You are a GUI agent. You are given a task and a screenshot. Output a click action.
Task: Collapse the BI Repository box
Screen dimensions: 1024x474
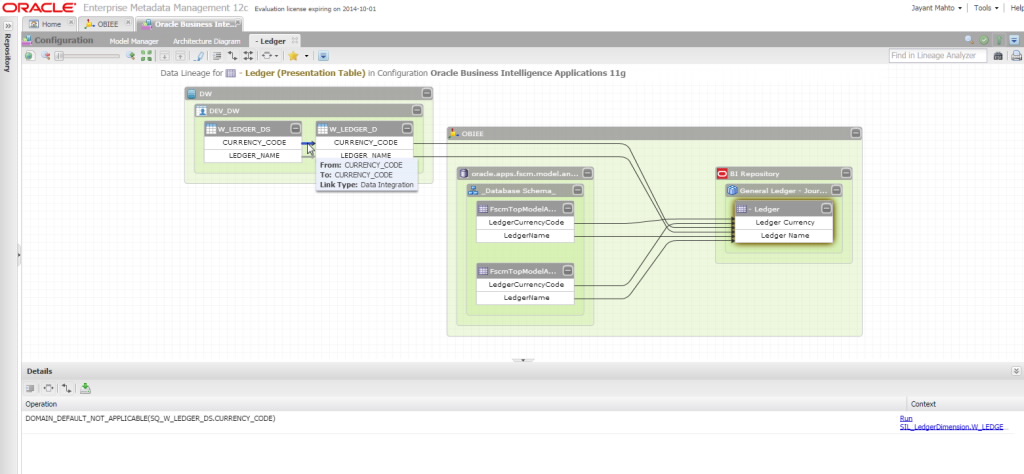pyautogui.click(x=845, y=173)
